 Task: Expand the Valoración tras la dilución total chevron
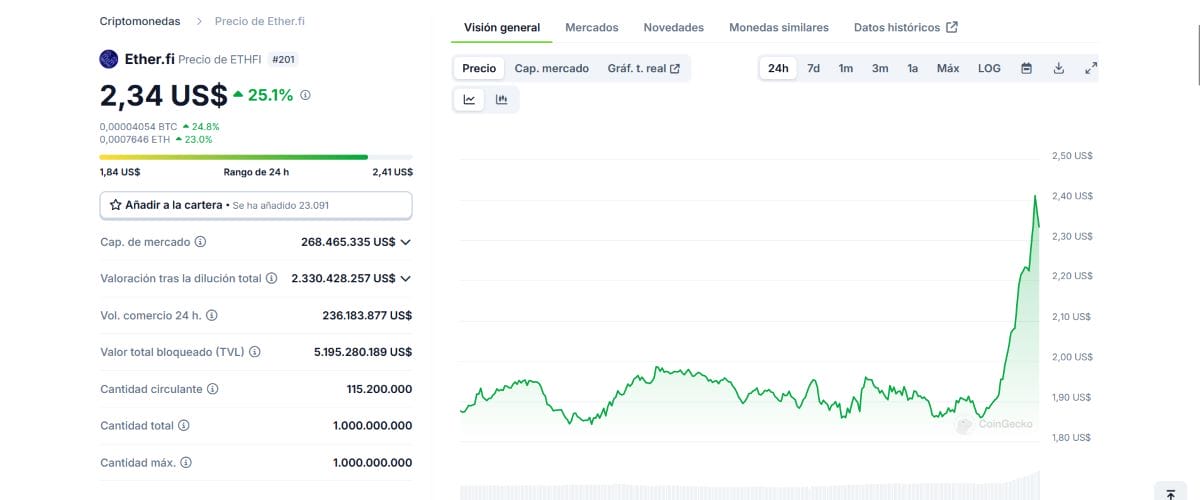pyautogui.click(x=406, y=278)
